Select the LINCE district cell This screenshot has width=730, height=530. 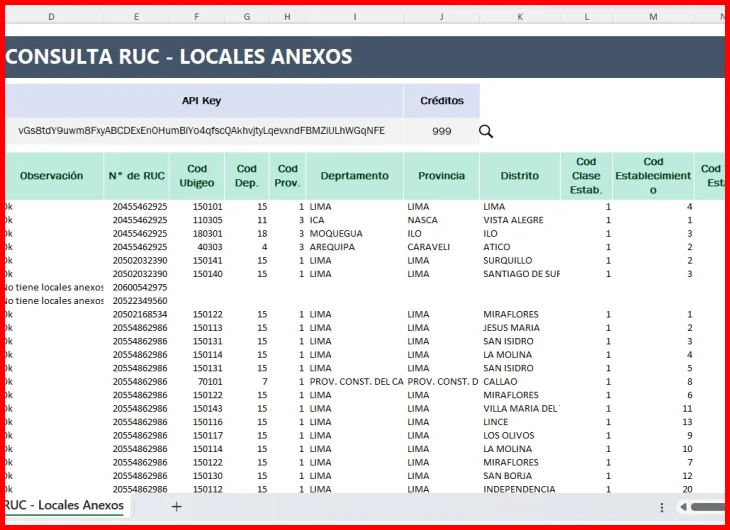[520, 422]
